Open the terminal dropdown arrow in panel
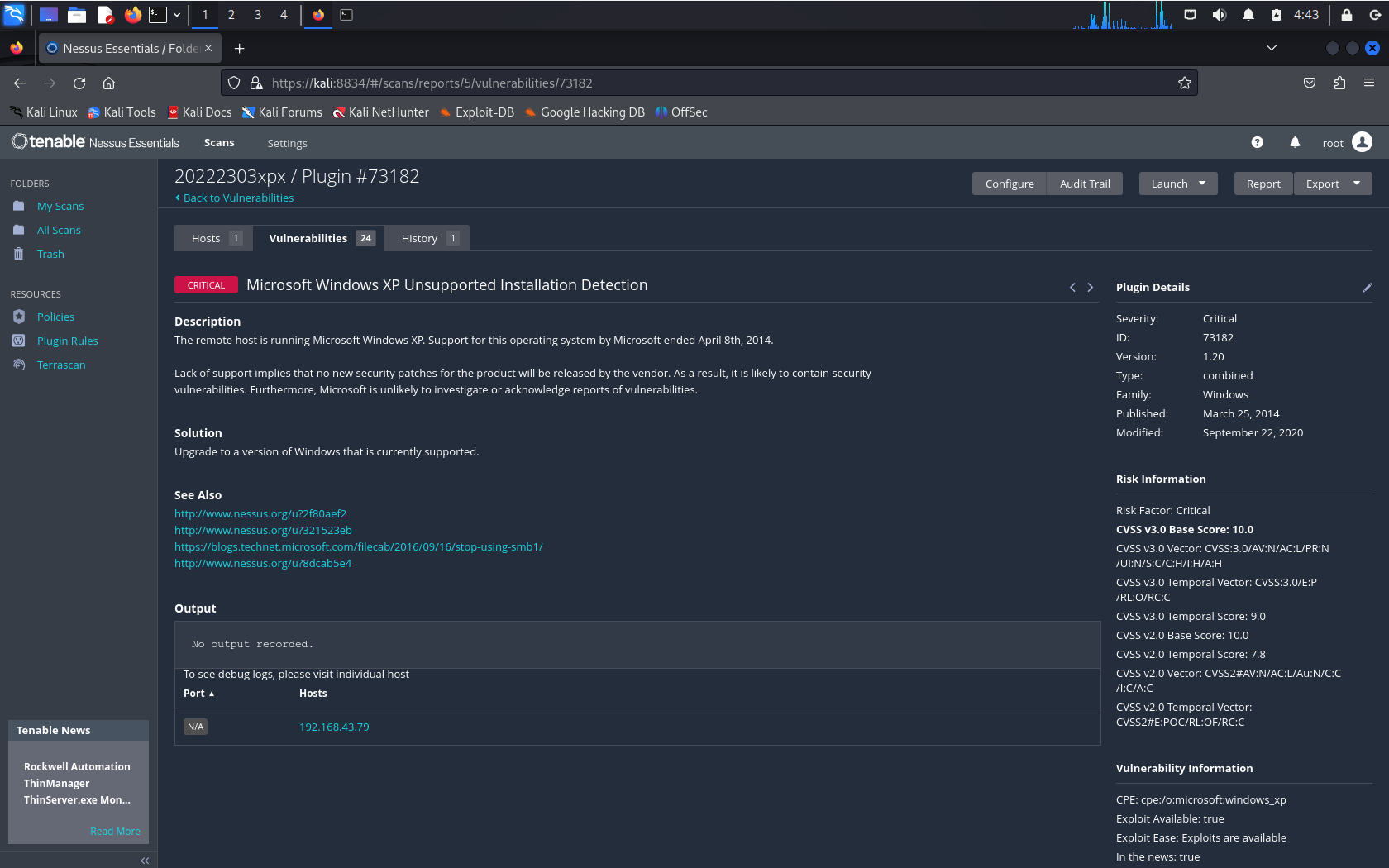The height and width of the screenshot is (868, 1389). (x=177, y=15)
